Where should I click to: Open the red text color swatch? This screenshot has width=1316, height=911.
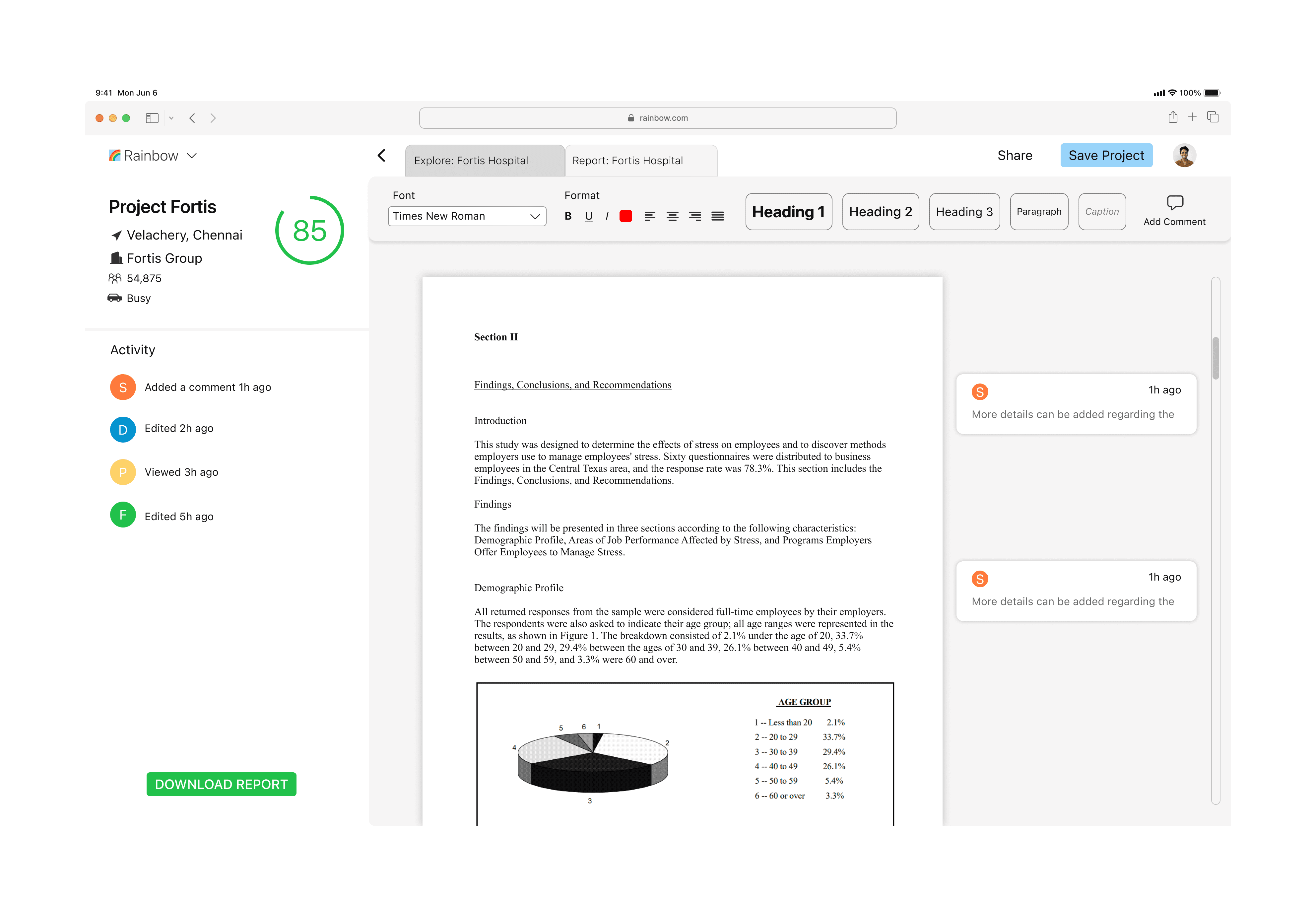point(625,216)
